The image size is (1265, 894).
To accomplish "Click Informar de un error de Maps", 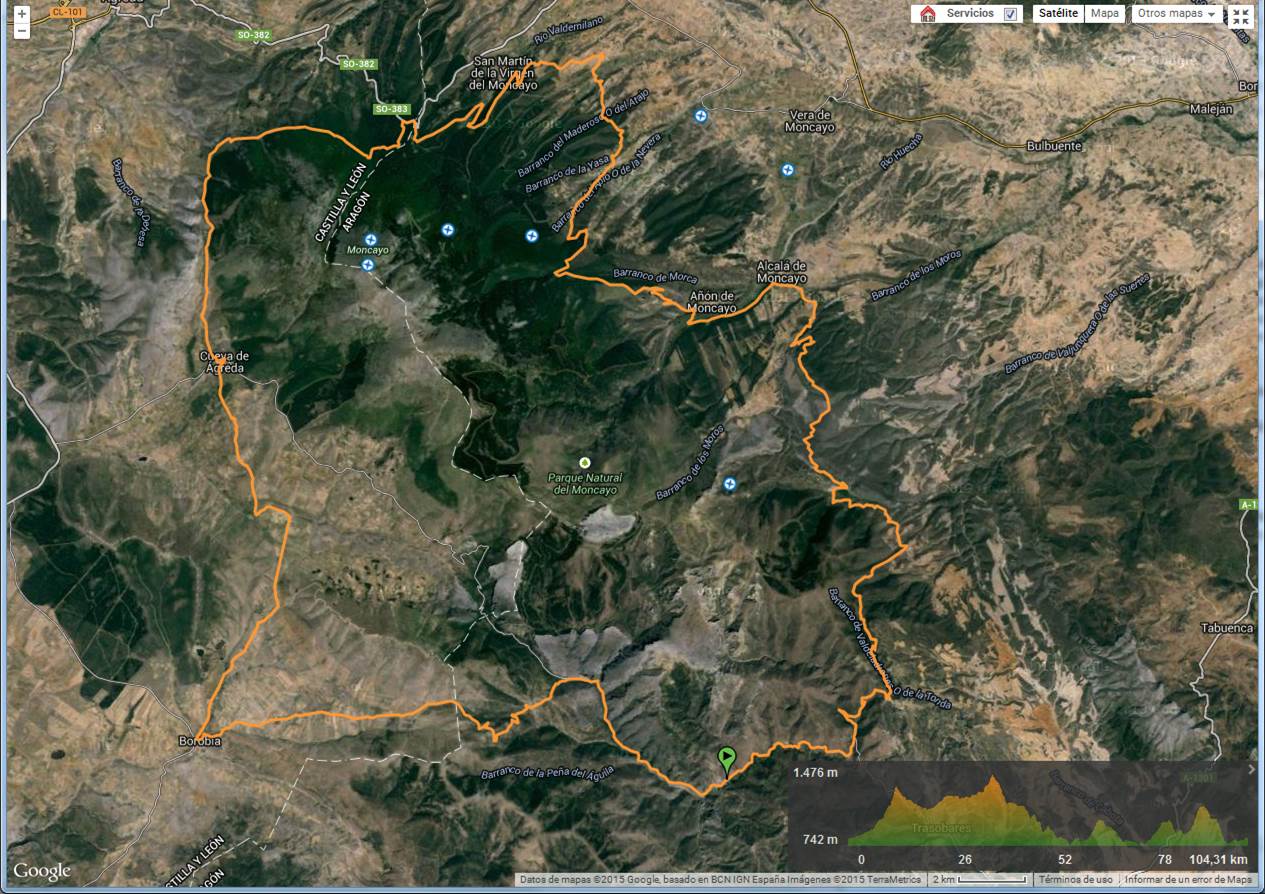I will [1187, 880].
